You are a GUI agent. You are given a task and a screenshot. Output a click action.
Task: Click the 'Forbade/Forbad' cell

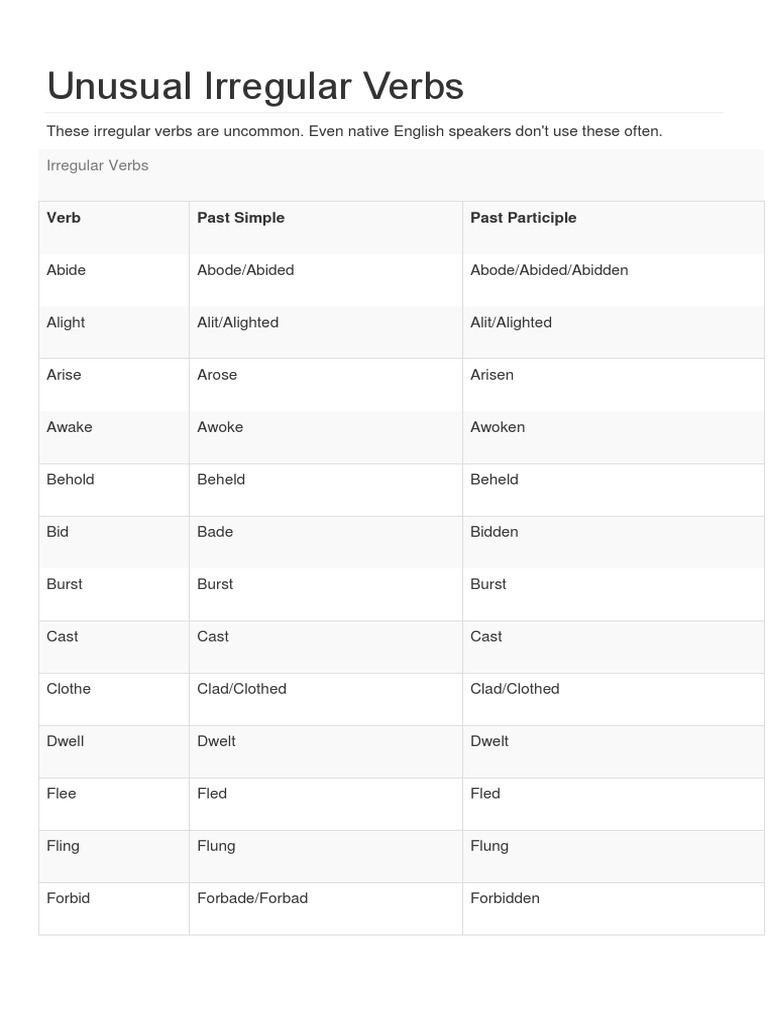click(x=252, y=898)
